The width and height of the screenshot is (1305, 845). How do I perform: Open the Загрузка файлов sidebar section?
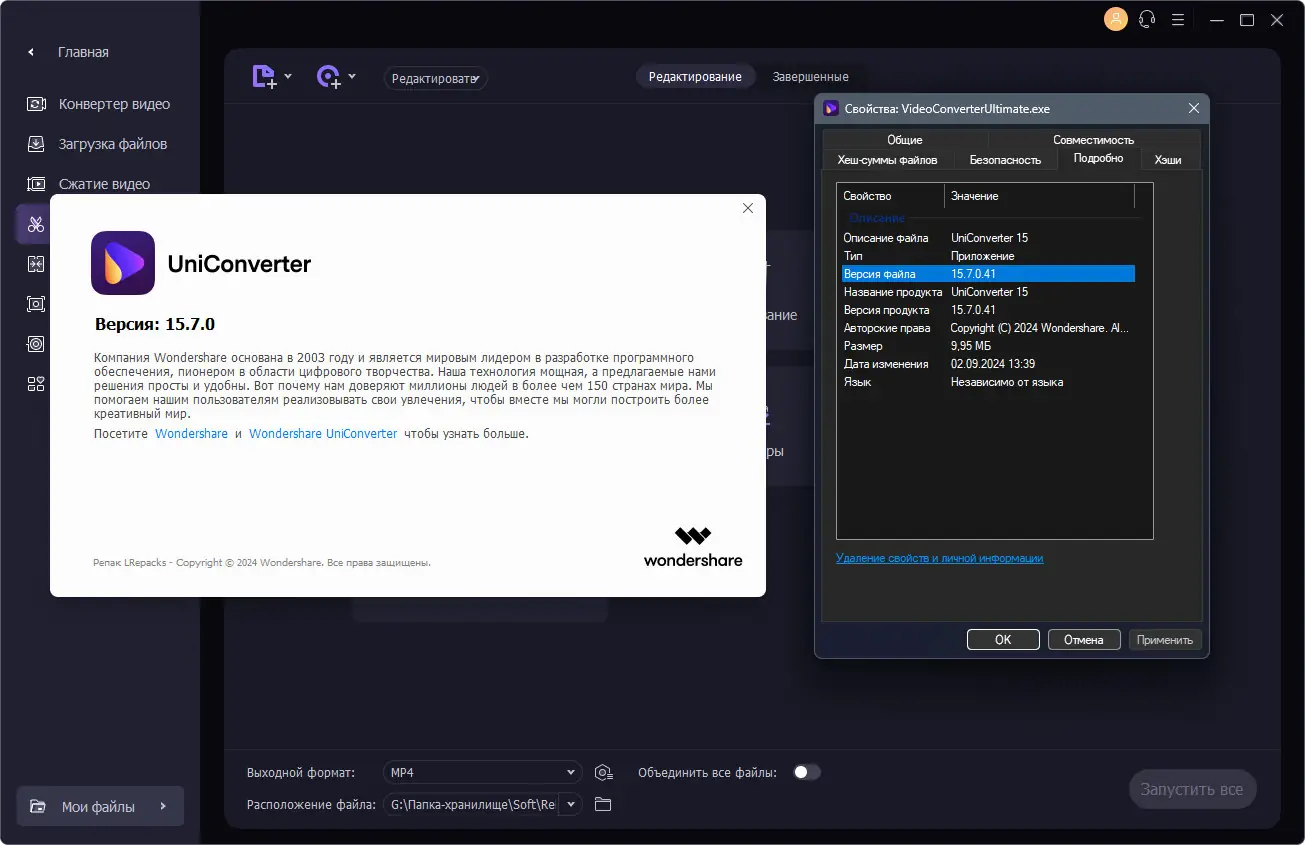[x=100, y=144]
